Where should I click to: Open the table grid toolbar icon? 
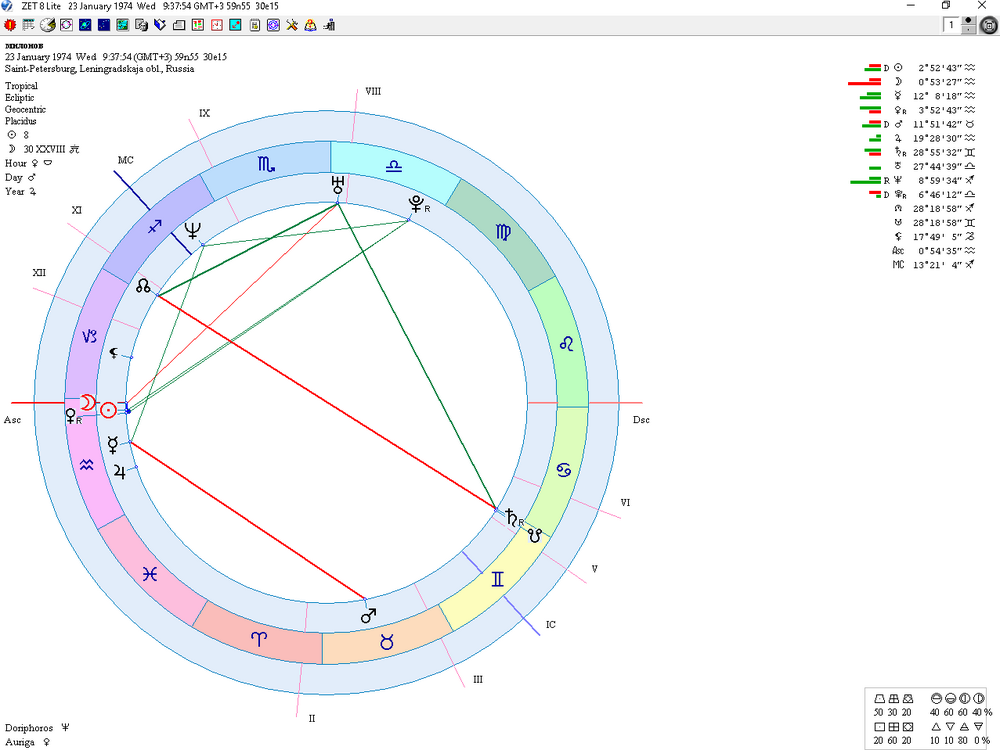pyautogui.click(x=29, y=26)
